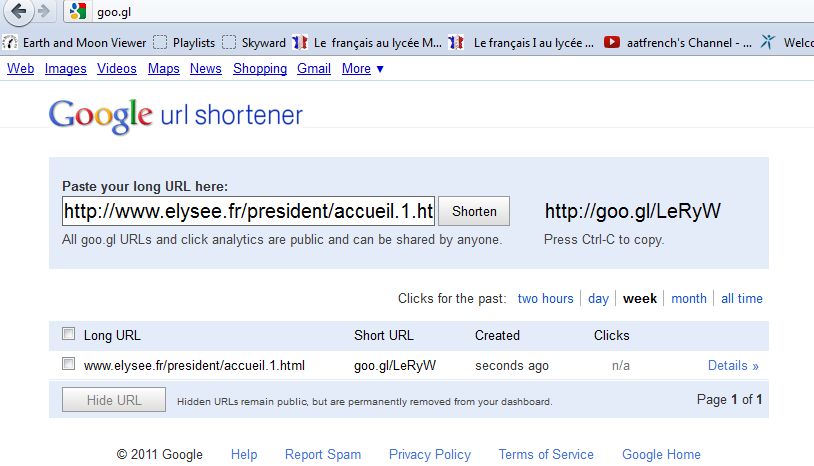This screenshot has width=814, height=466.
Task: Click the goo.gl/LeRyW short URL table cell
Action: [395, 366]
